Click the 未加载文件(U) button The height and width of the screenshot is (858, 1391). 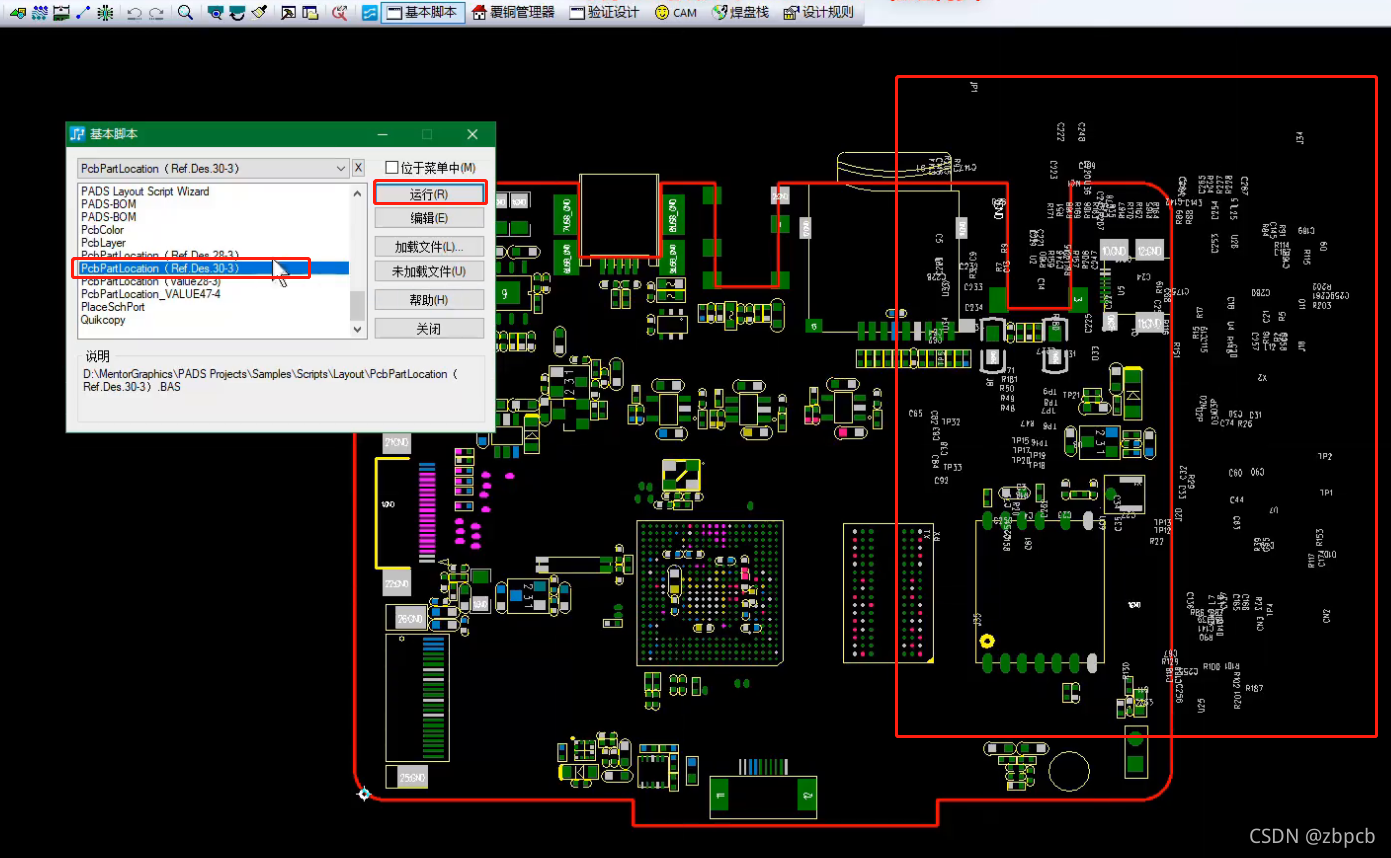click(x=429, y=271)
